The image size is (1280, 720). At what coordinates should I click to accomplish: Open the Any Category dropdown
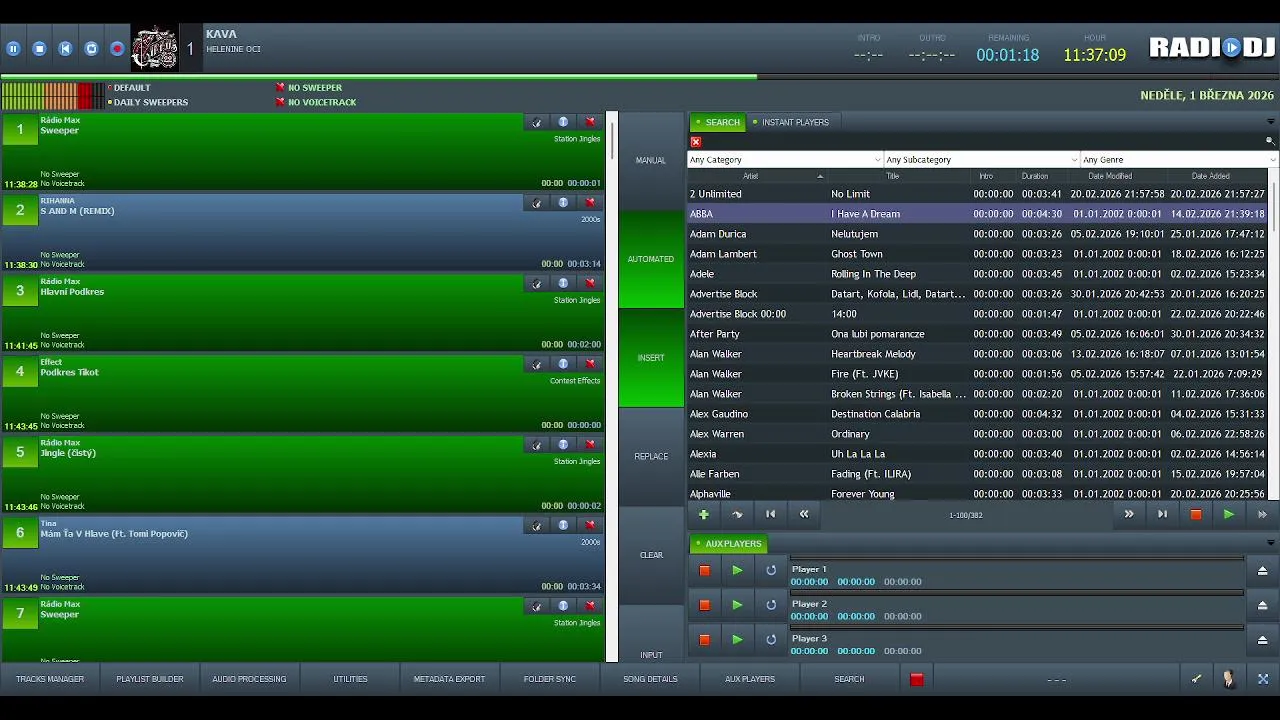[x=785, y=160]
